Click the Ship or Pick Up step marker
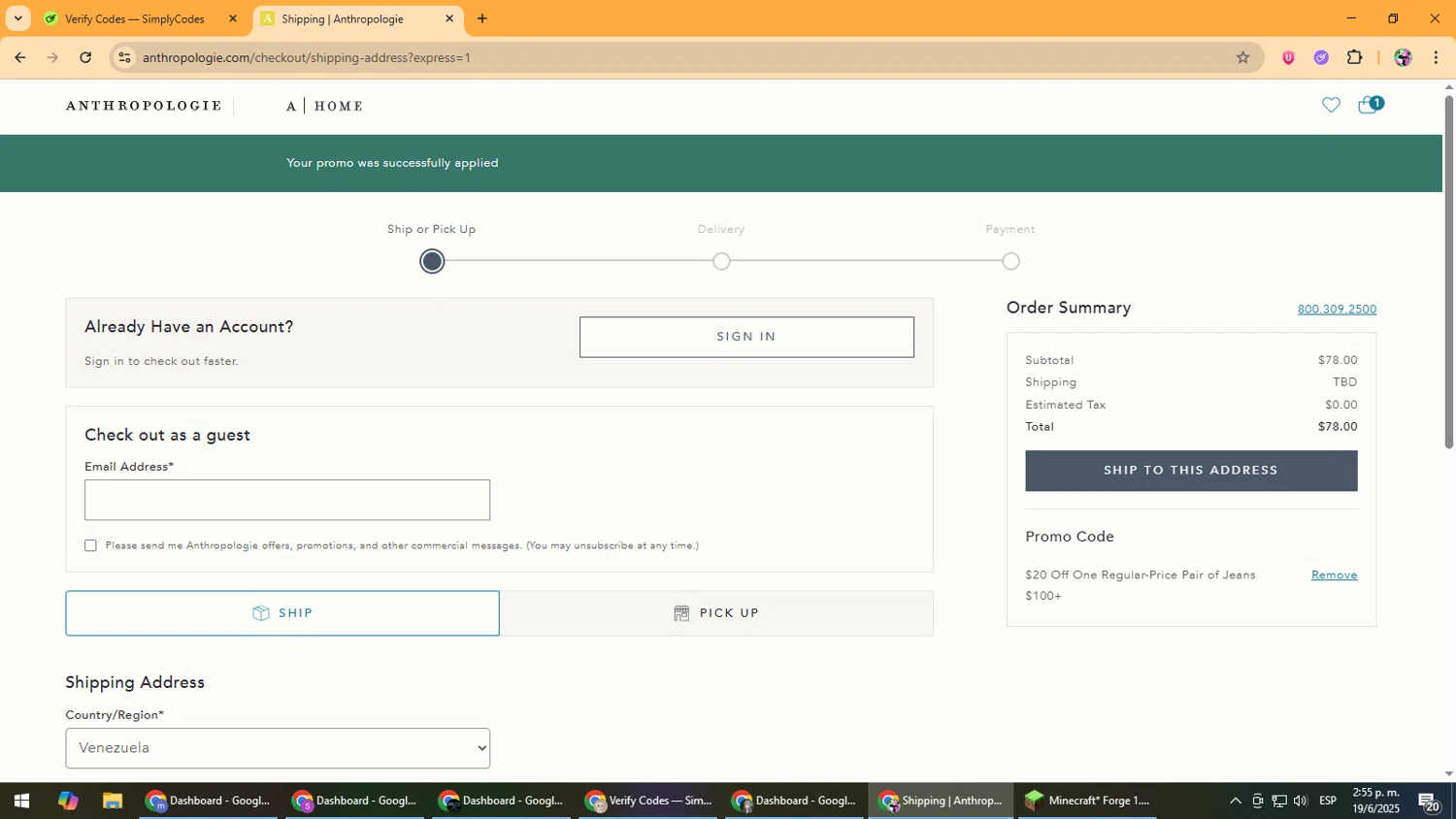 (432, 261)
